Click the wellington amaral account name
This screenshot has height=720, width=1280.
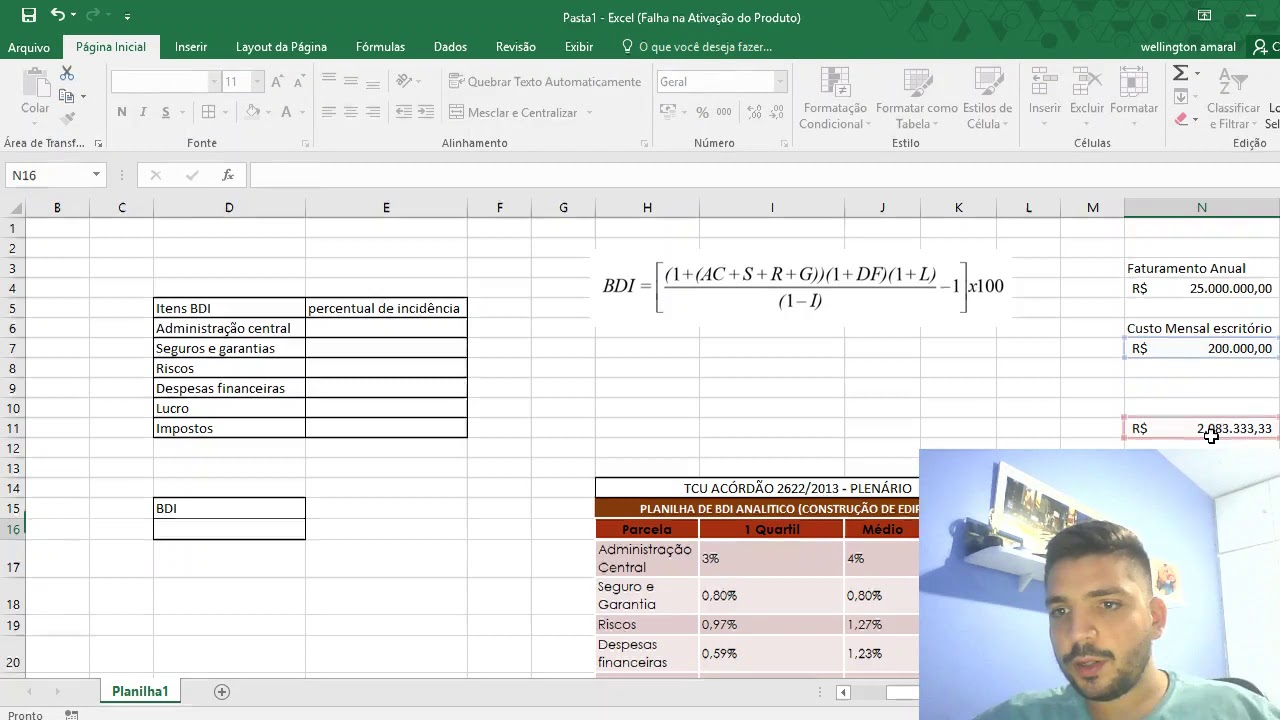1188,47
